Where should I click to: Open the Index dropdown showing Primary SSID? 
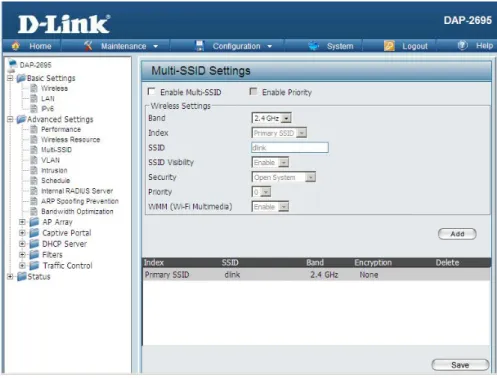279,133
